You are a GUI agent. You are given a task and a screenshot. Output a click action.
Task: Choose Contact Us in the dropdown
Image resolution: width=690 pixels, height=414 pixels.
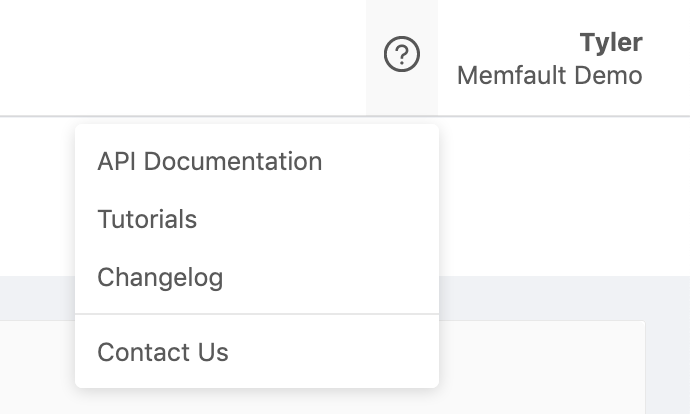(163, 352)
